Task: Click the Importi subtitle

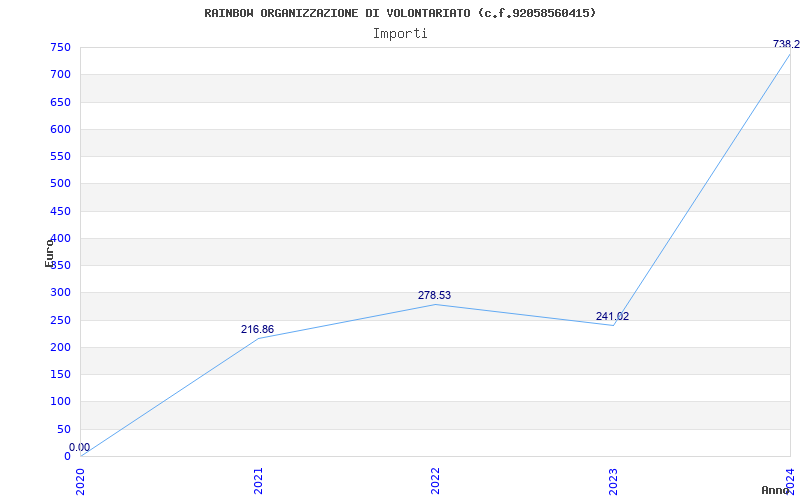Action: click(400, 34)
